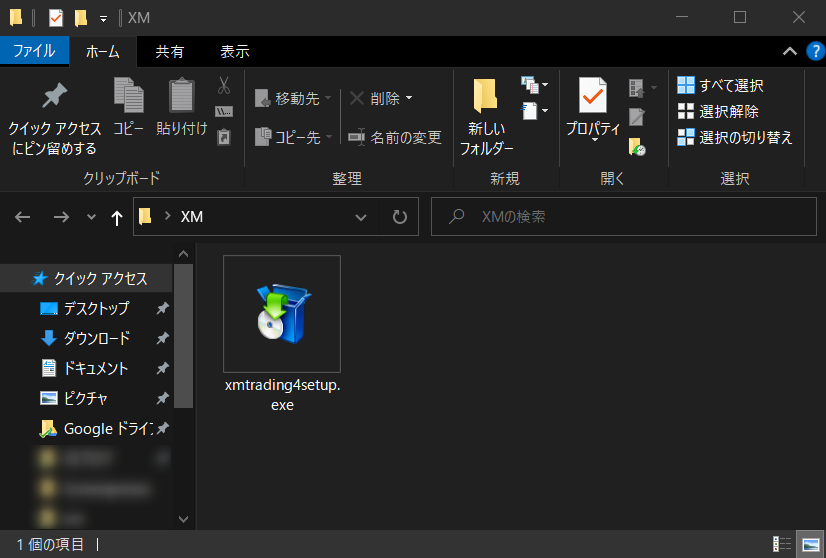Click Rename (名前の変更) button
Viewport: 826px width, 558px height.
[395, 138]
